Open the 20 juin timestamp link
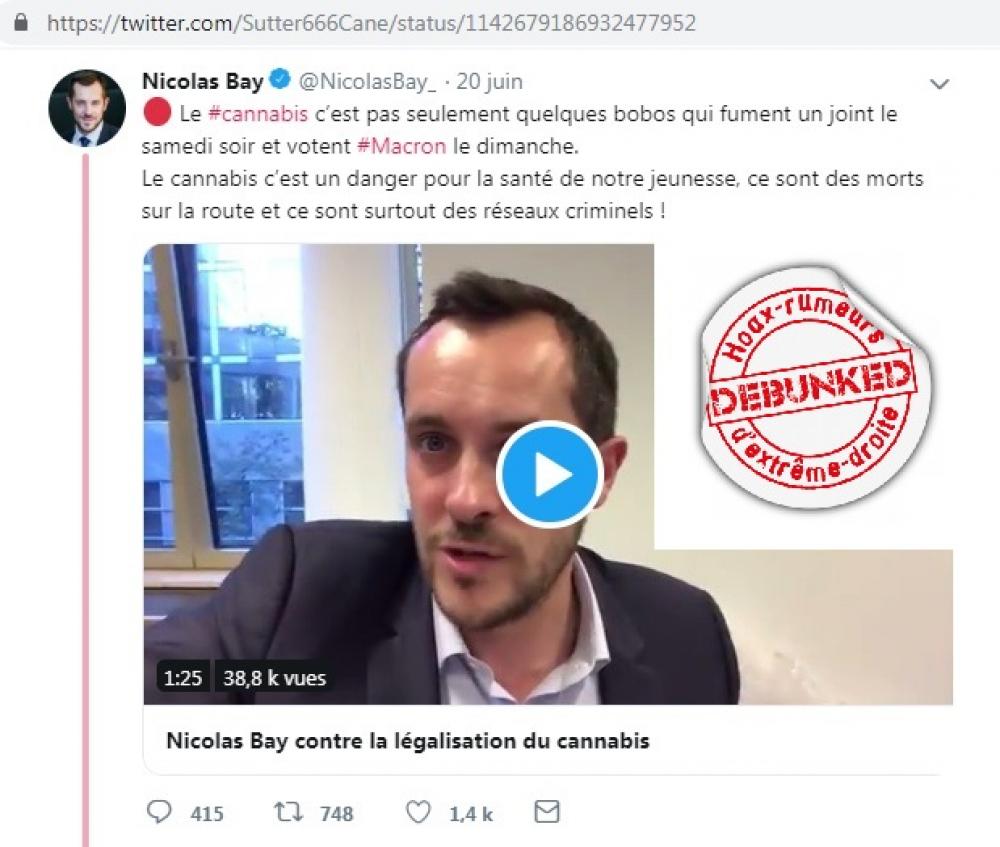 (489, 82)
